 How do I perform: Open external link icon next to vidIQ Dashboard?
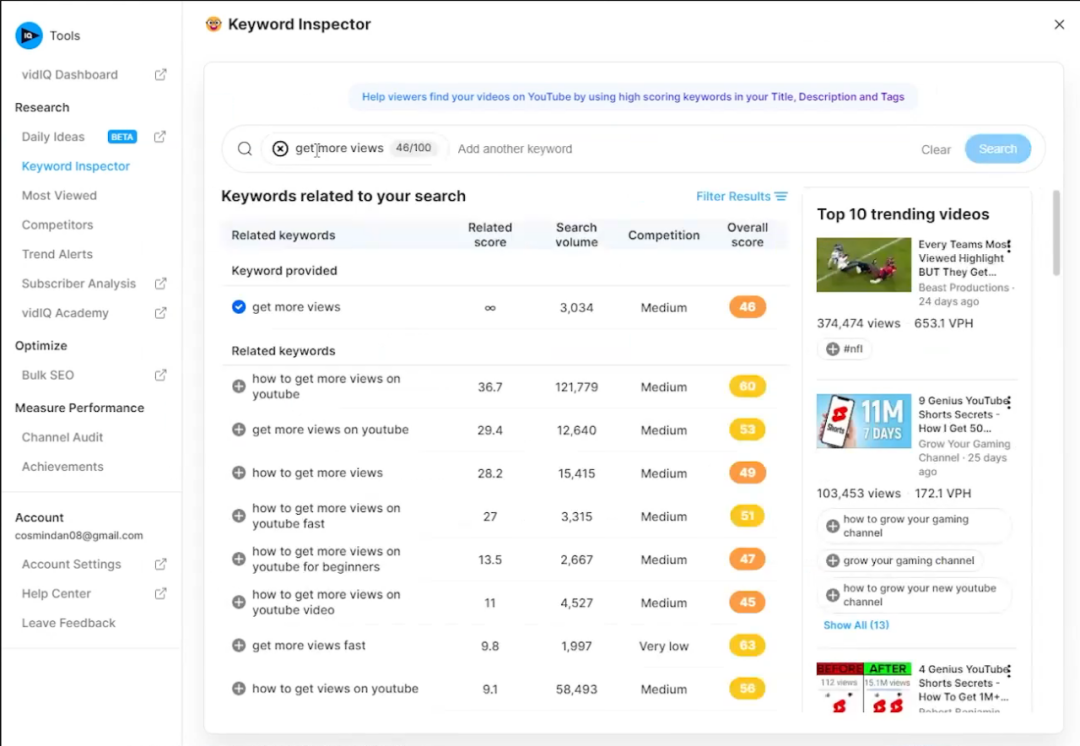[x=160, y=75]
